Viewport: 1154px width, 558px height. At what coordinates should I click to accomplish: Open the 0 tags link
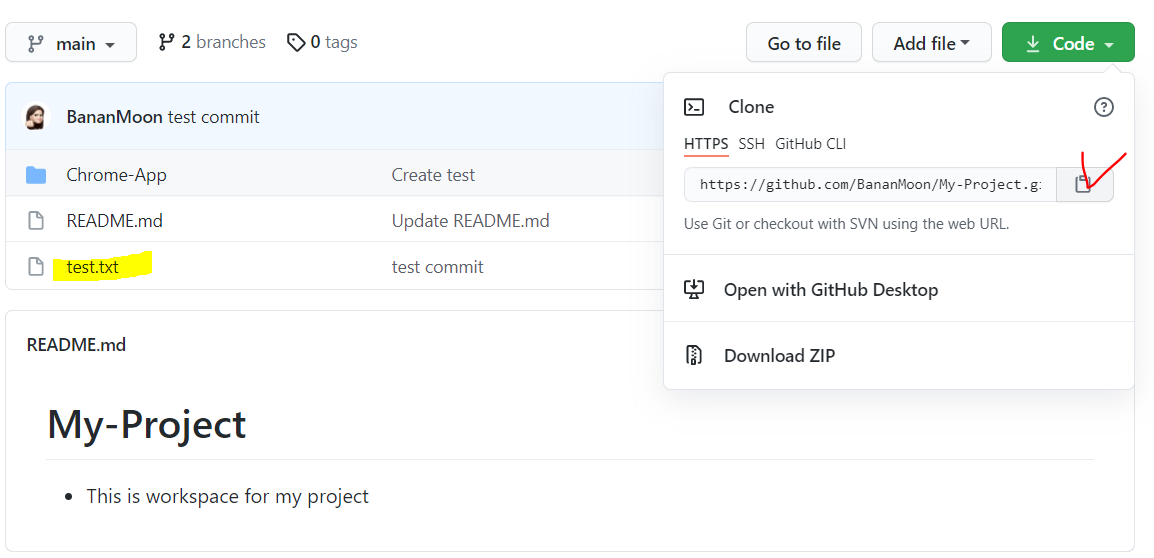tap(322, 42)
